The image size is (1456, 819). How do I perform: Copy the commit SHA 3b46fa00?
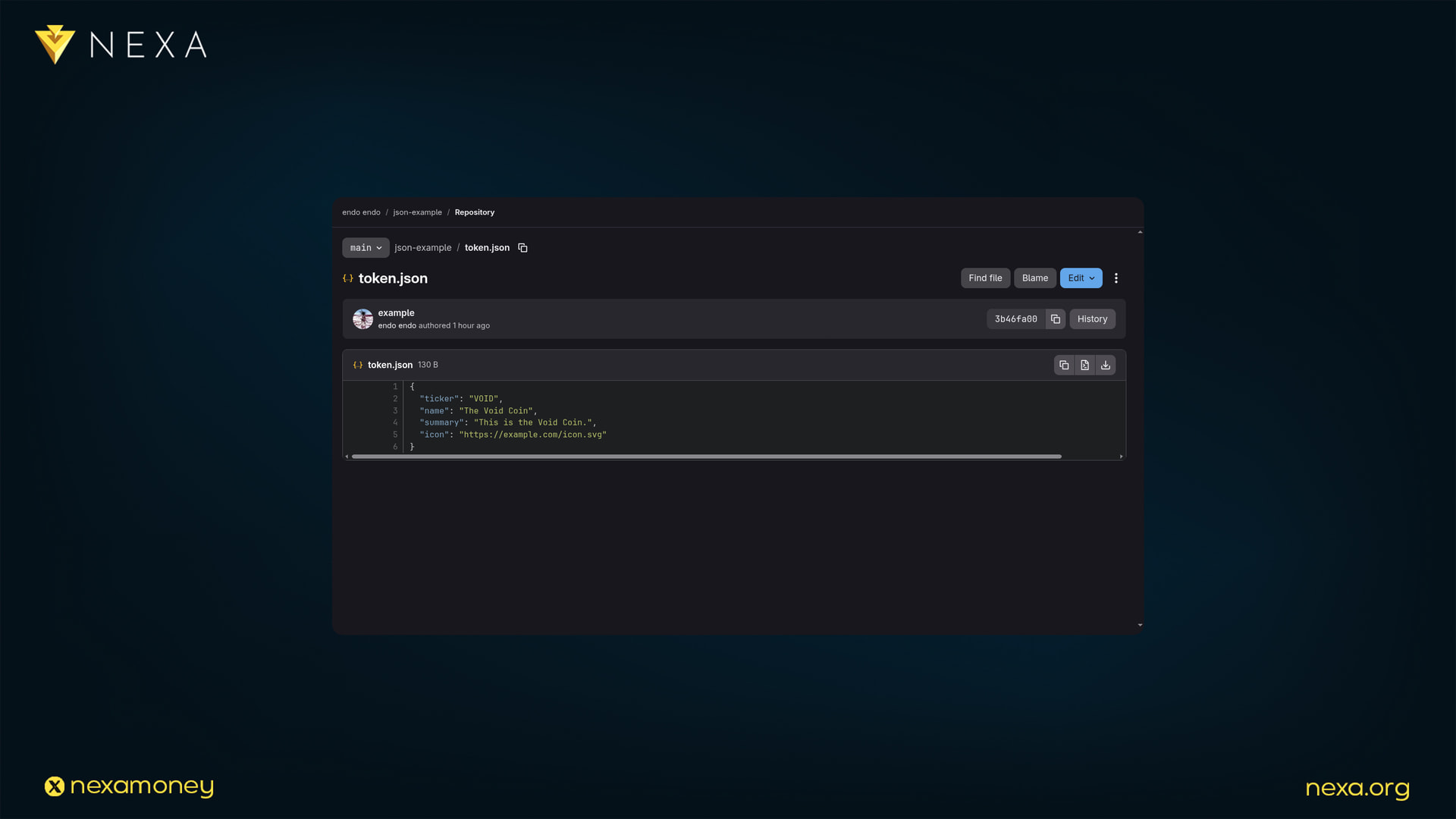click(1055, 319)
